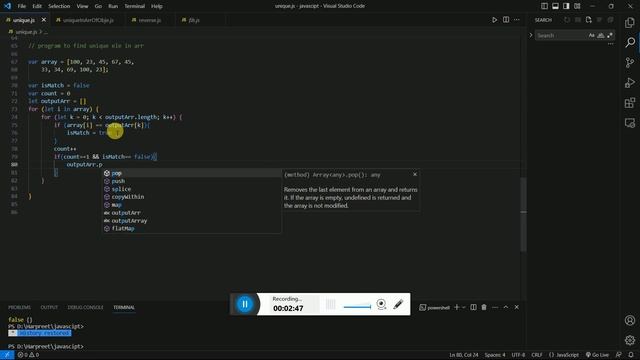640x360 pixels.
Task: Toggle Match Case in search box
Action: (591, 36)
